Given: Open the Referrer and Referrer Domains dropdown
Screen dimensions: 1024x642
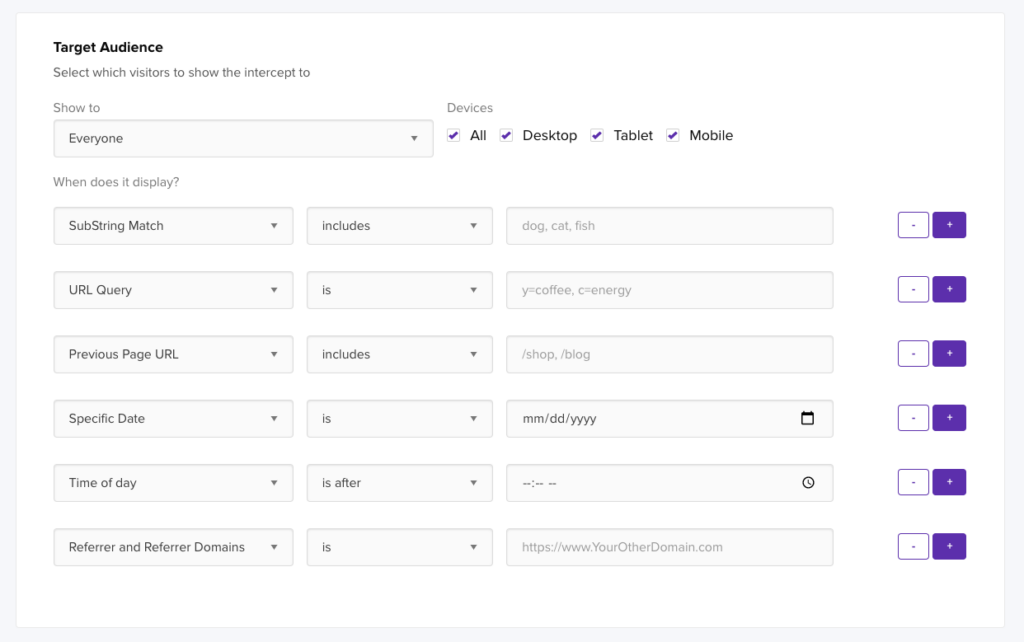Looking at the screenshot, I should click(173, 547).
